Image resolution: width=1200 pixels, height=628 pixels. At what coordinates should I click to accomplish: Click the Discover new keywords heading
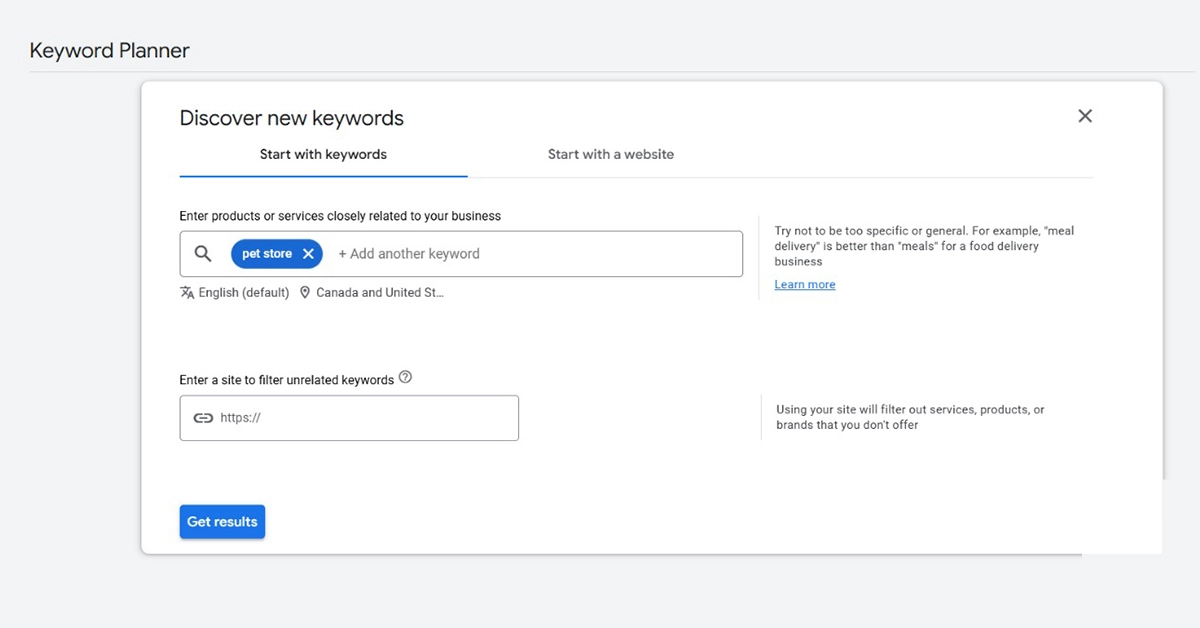(x=291, y=118)
